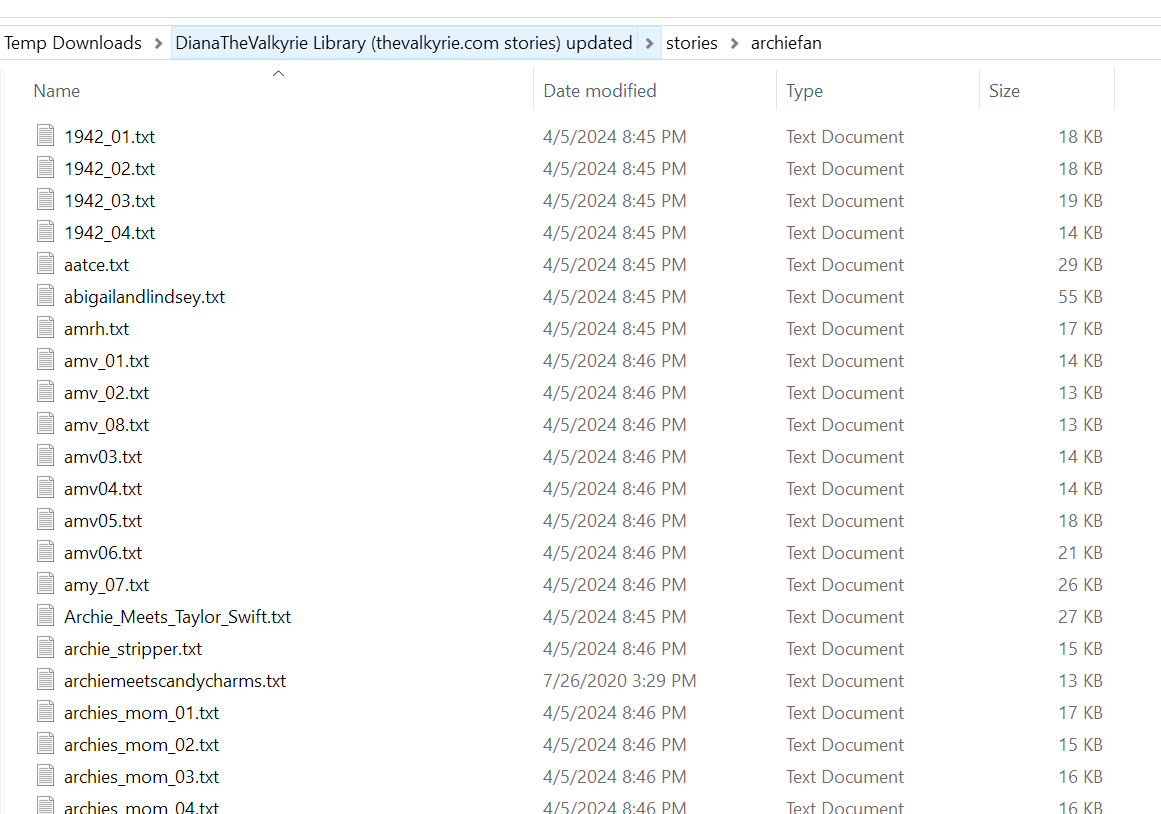The height and width of the screenshot is (814, 1161).
Task: Expand the chevron between stories and archiefan
Action: click(x=735, y=43)
